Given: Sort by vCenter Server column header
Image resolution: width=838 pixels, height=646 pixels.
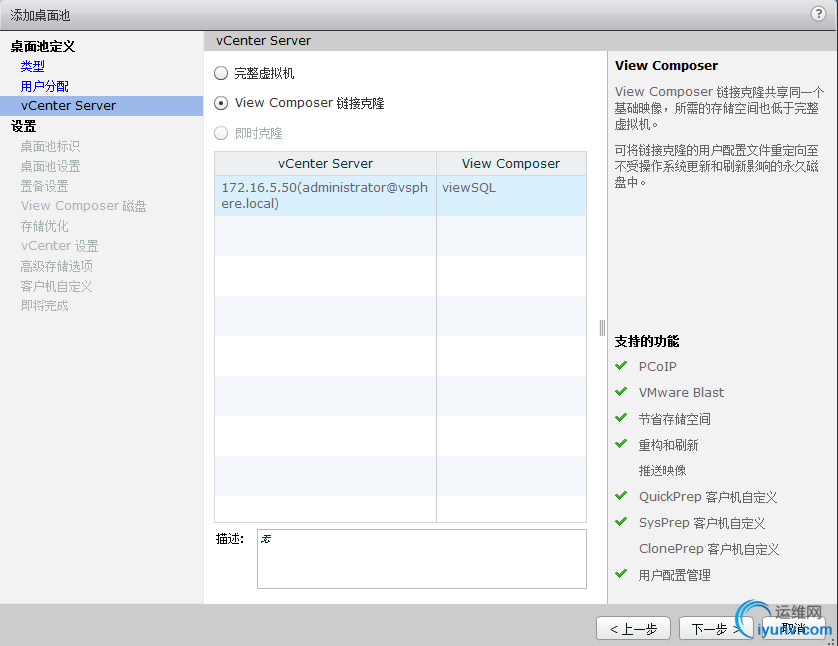Looking at the screenshot, I should [x=325, y=164].
